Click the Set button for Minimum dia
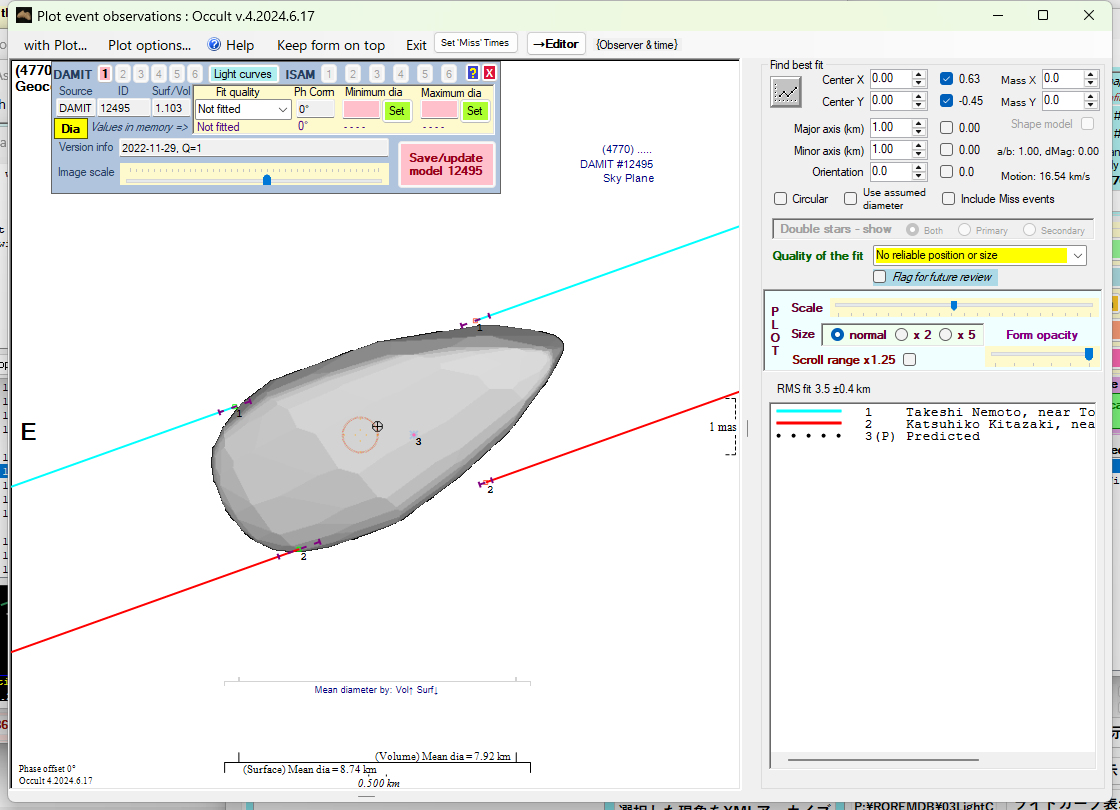 pyautogui.click(x=397, y=110)
